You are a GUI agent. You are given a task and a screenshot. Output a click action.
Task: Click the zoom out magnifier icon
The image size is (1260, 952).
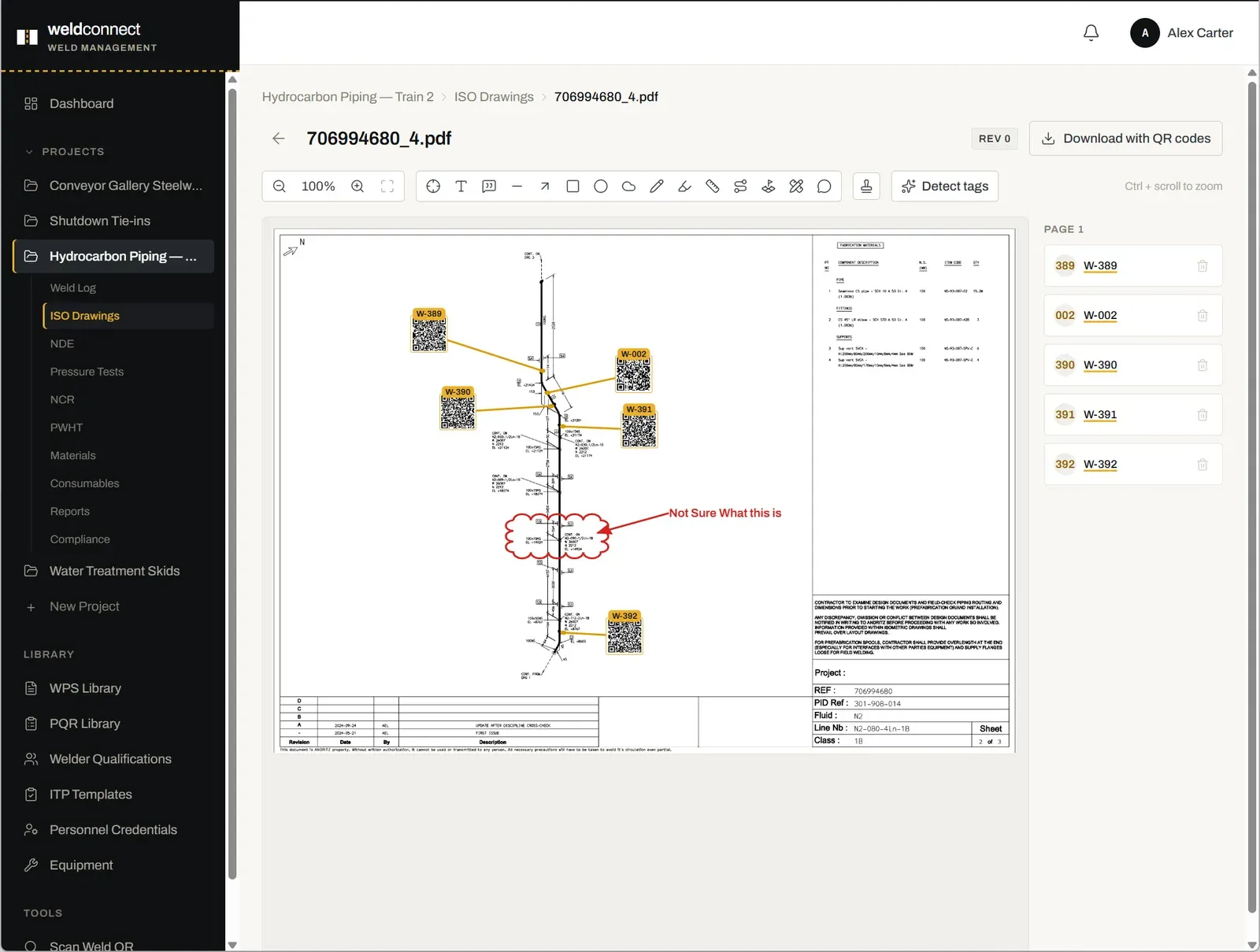[x=280, y=187]
